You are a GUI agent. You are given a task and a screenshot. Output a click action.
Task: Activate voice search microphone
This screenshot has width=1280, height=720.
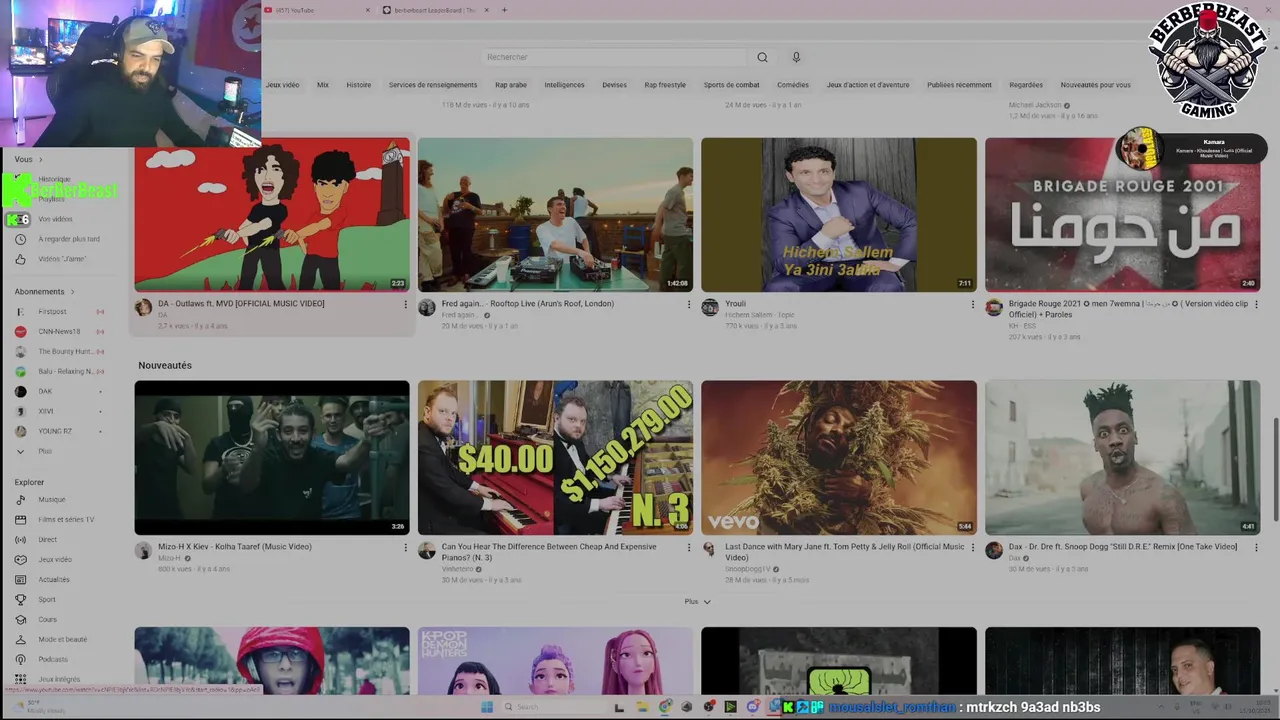click(x=796, y=57)
